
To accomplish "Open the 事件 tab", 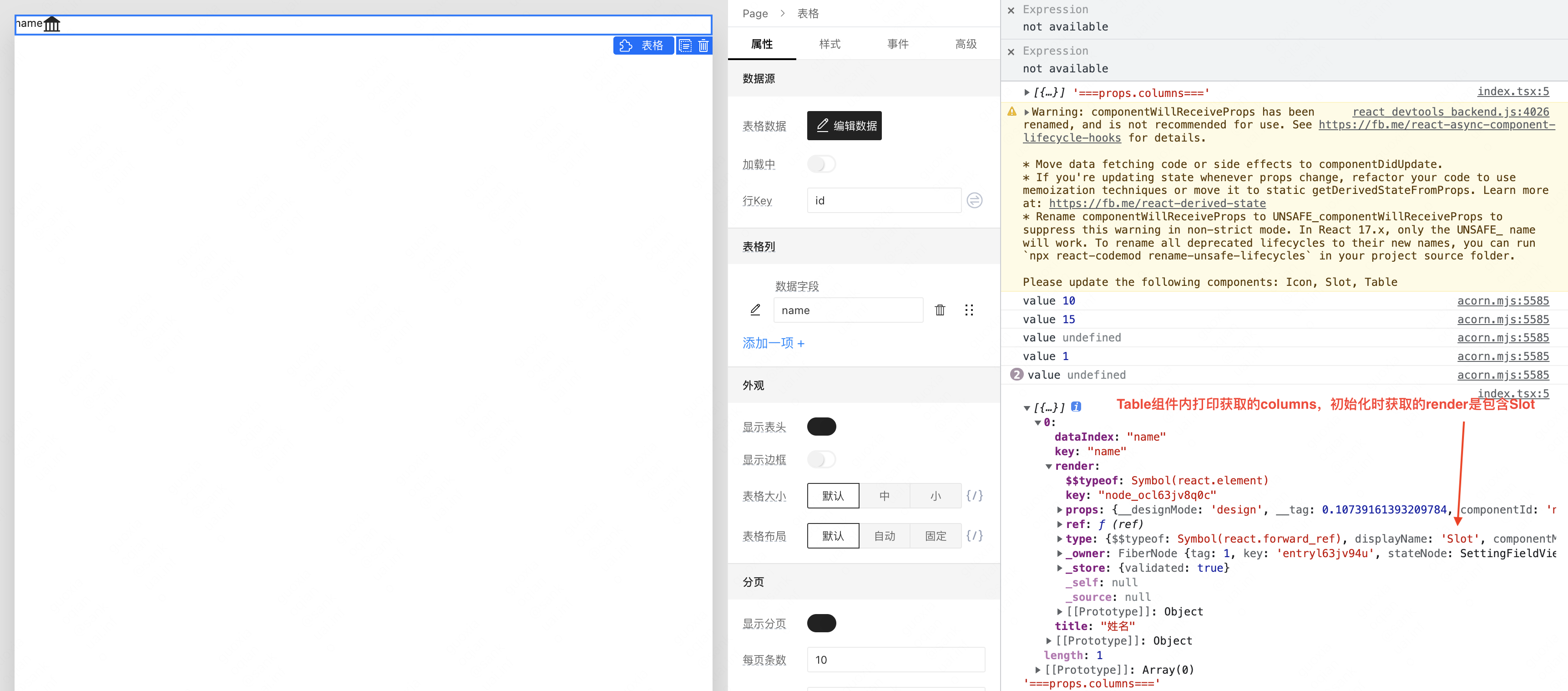I will click(898, 44).
